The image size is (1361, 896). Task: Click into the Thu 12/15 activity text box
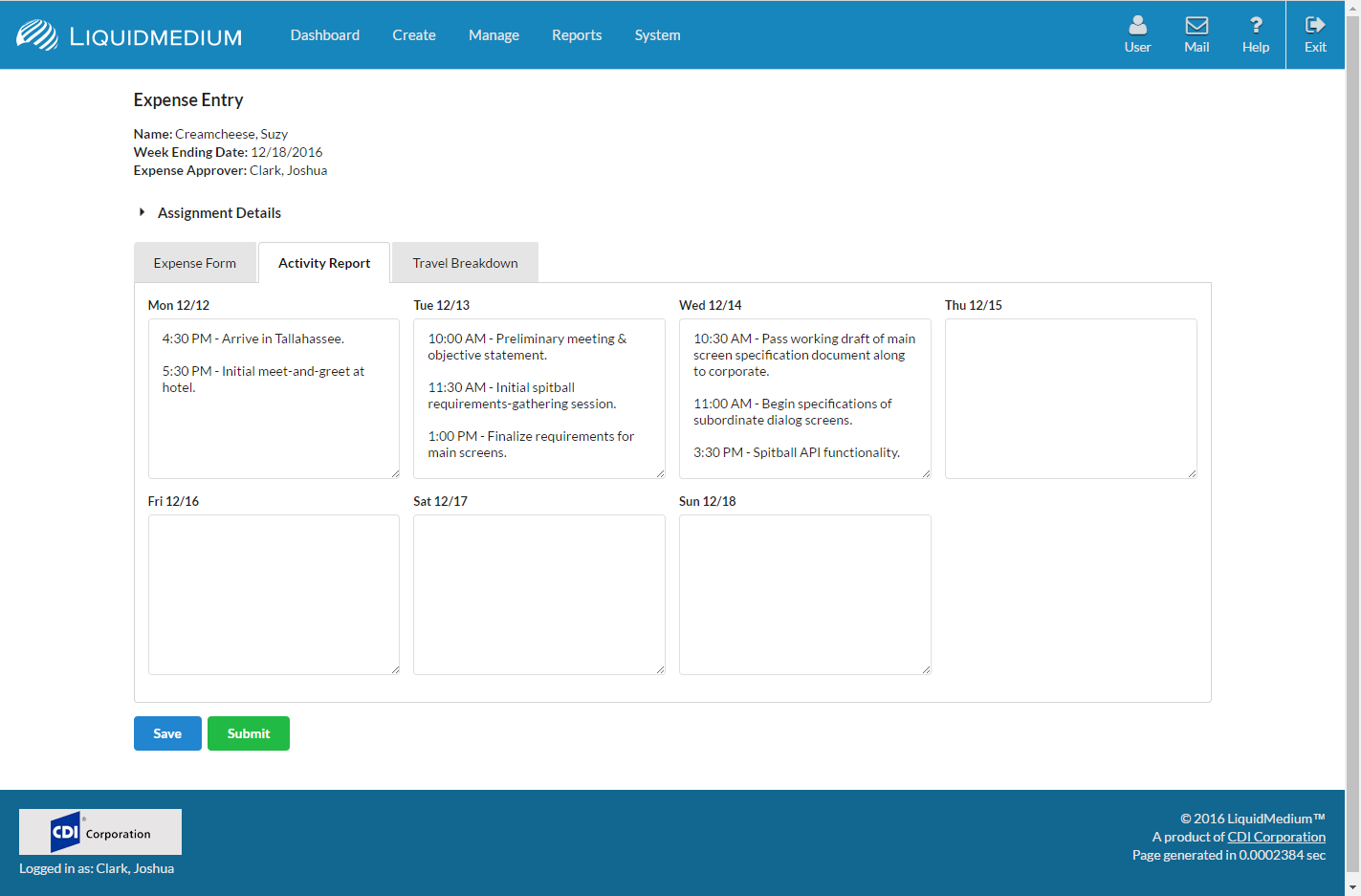1070,399
